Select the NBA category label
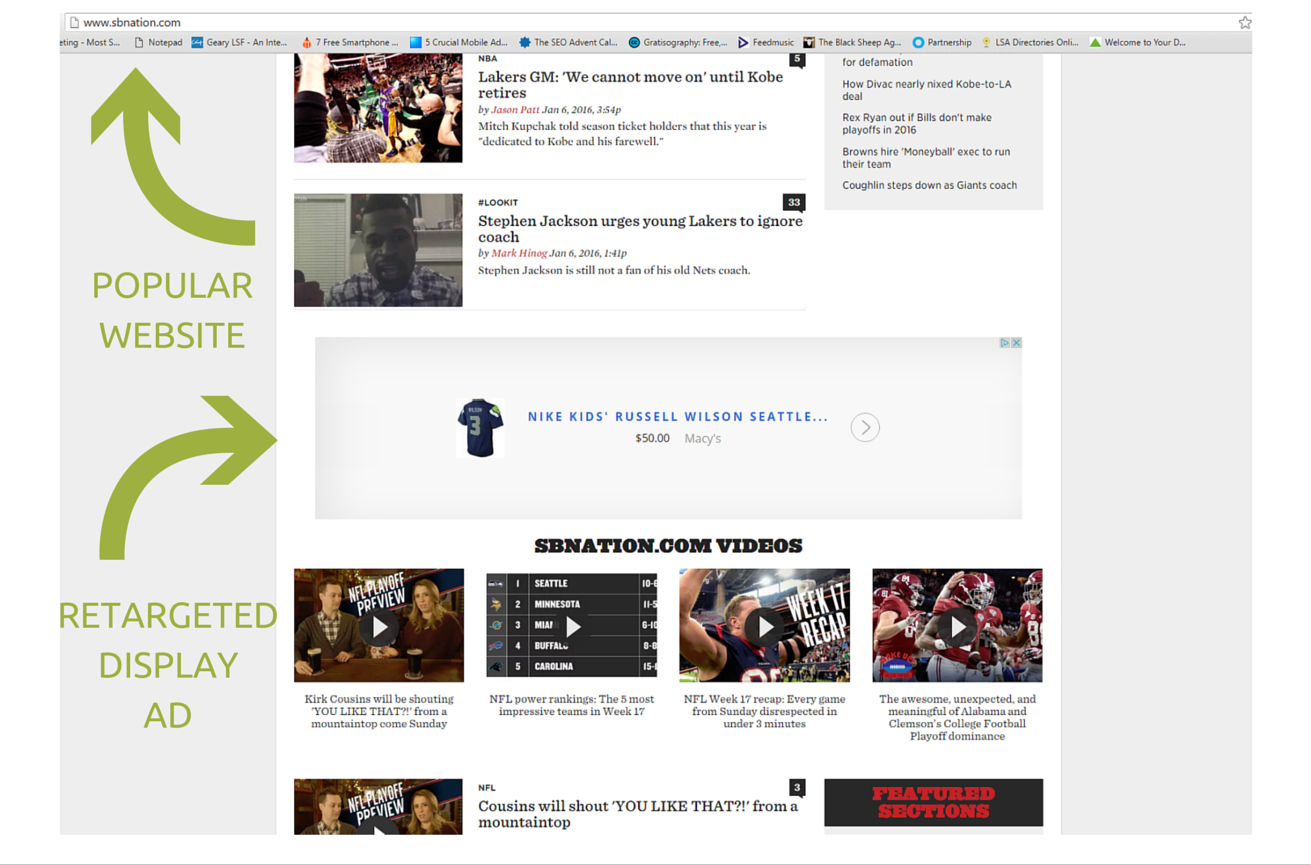Viewport: 1311px width, 865px height. 487,59
